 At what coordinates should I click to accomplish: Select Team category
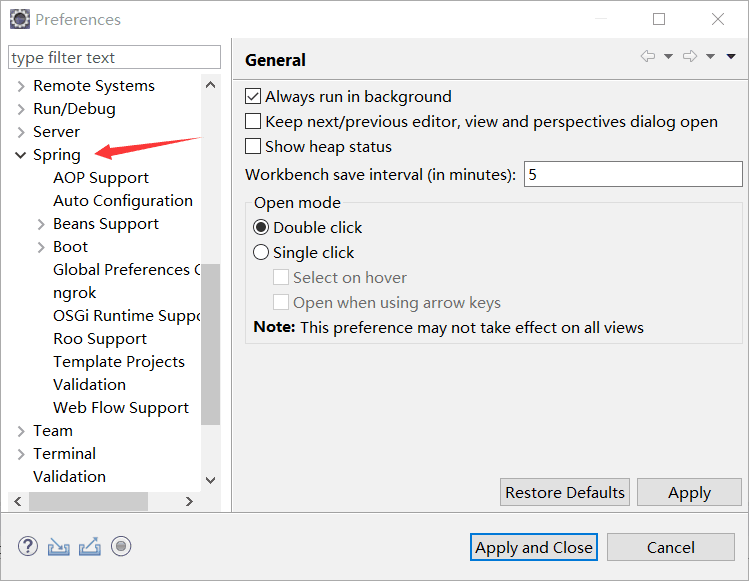point(53,430)
